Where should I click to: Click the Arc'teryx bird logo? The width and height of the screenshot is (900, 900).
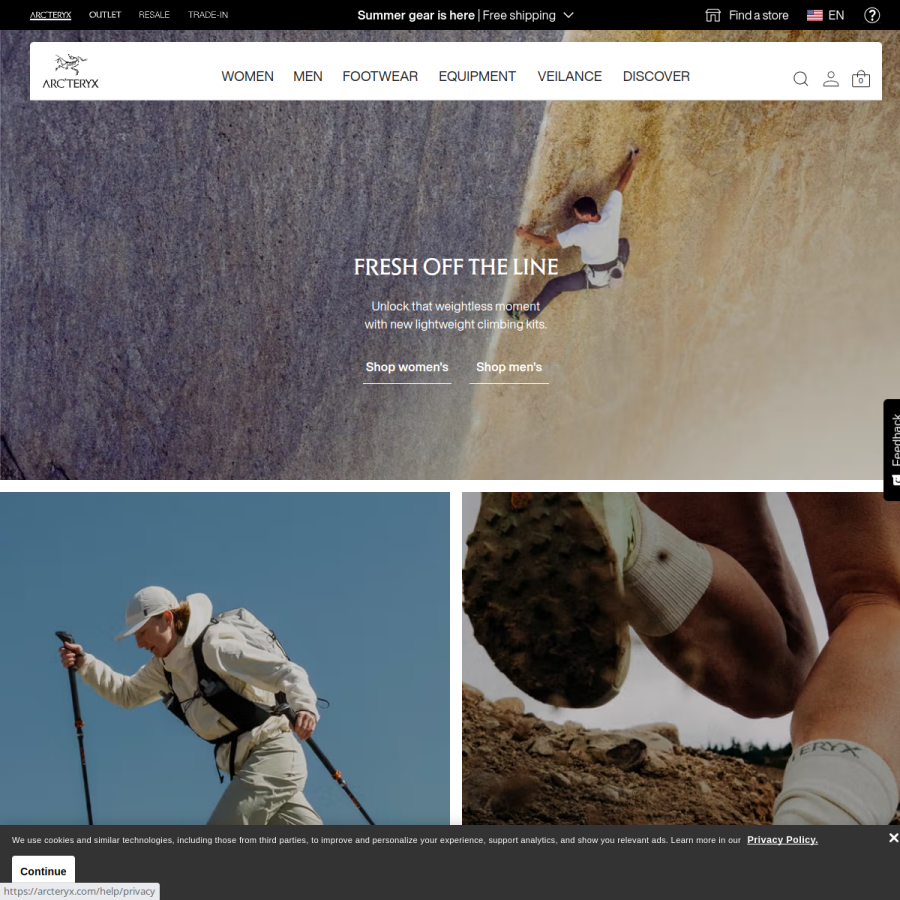(x=71, y=71)
